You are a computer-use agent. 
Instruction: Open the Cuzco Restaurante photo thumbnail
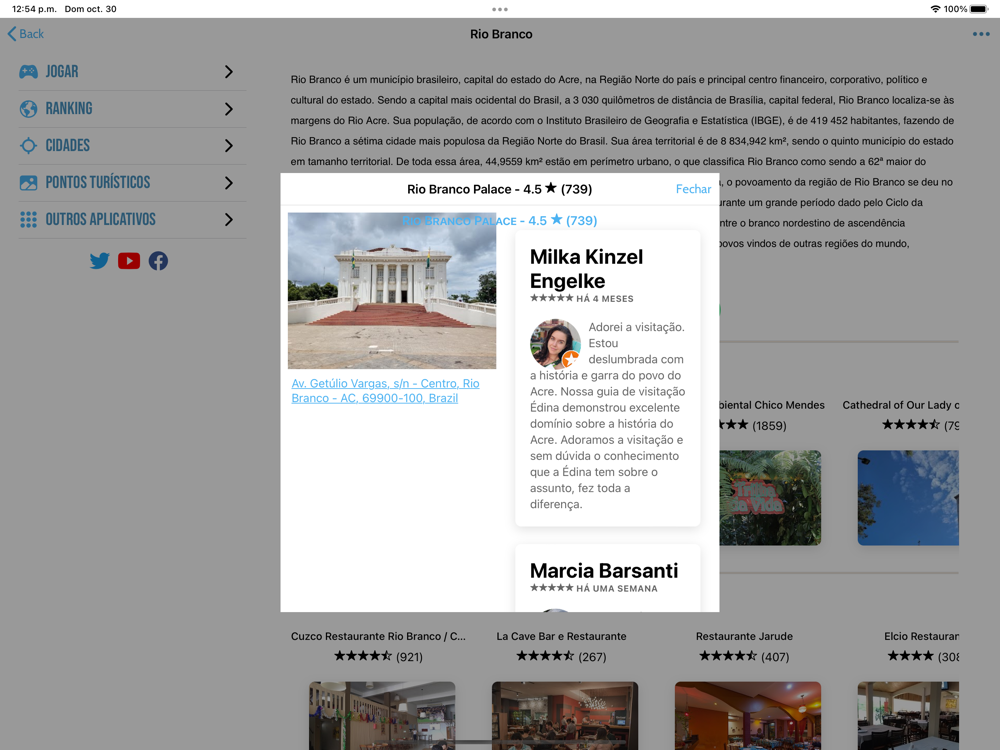pyautogui.click(x=382, y=716)
